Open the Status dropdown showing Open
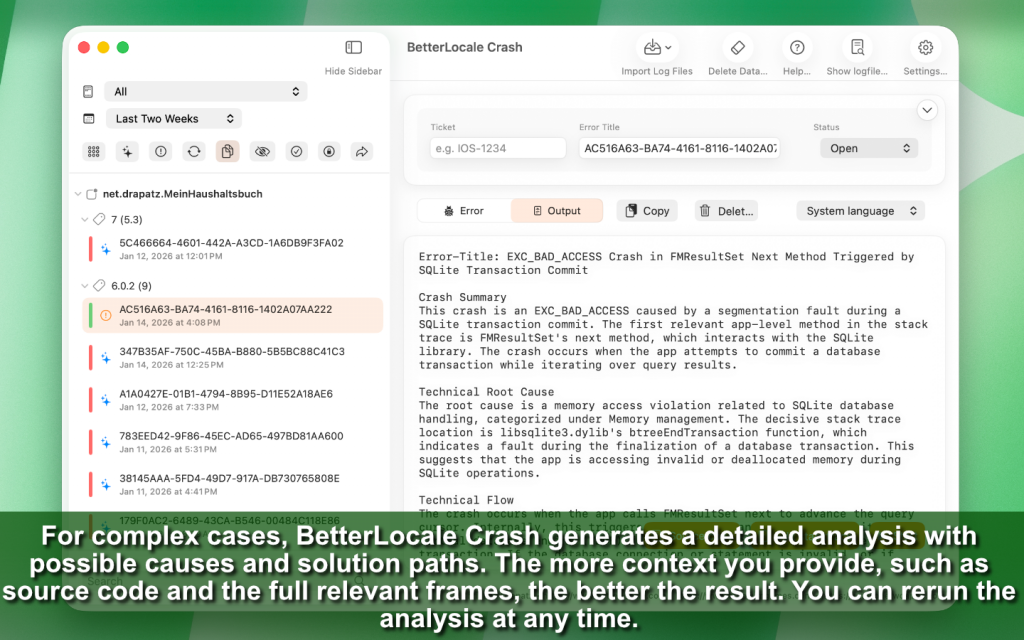1024x640 pixels. click(868, 148)
